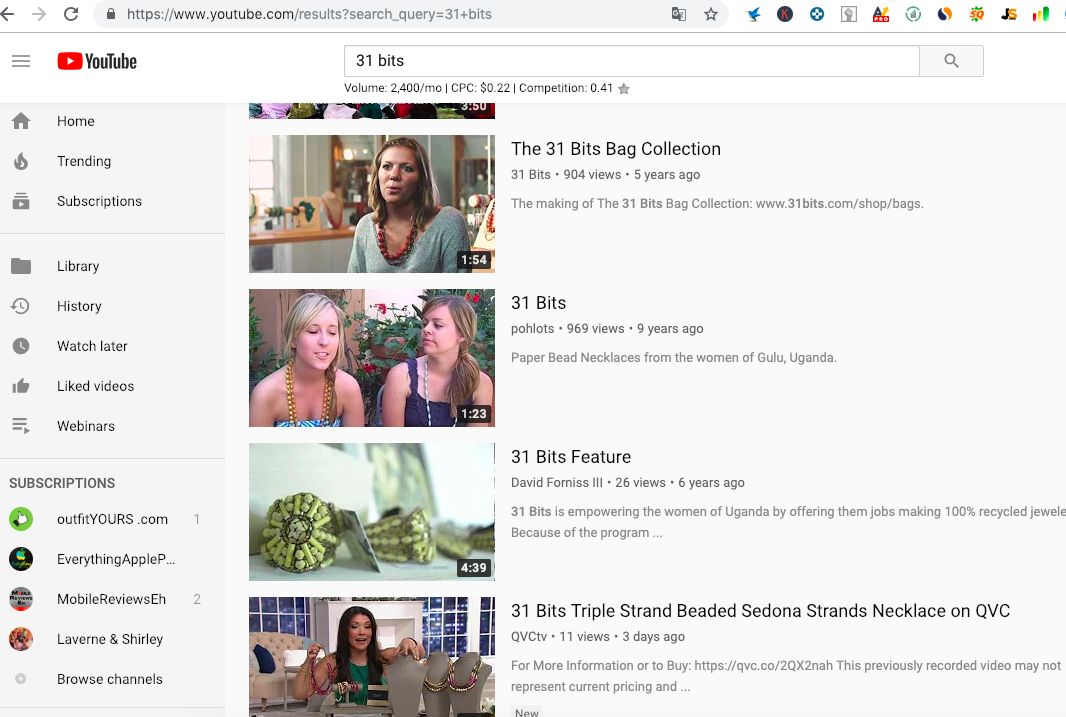Reload the YouTube search results page

click(71, 14)
